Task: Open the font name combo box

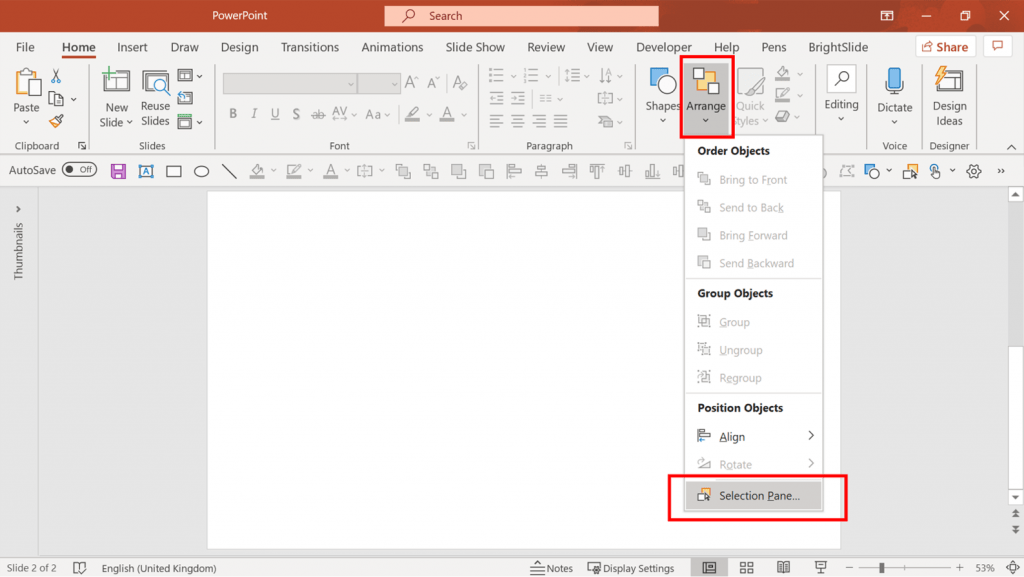Action: point(289,84)
